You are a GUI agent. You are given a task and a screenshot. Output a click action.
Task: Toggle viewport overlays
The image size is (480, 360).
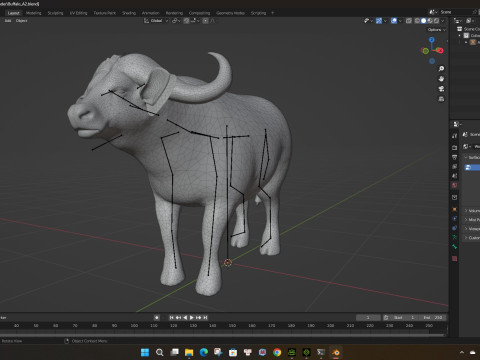[394, 21]
